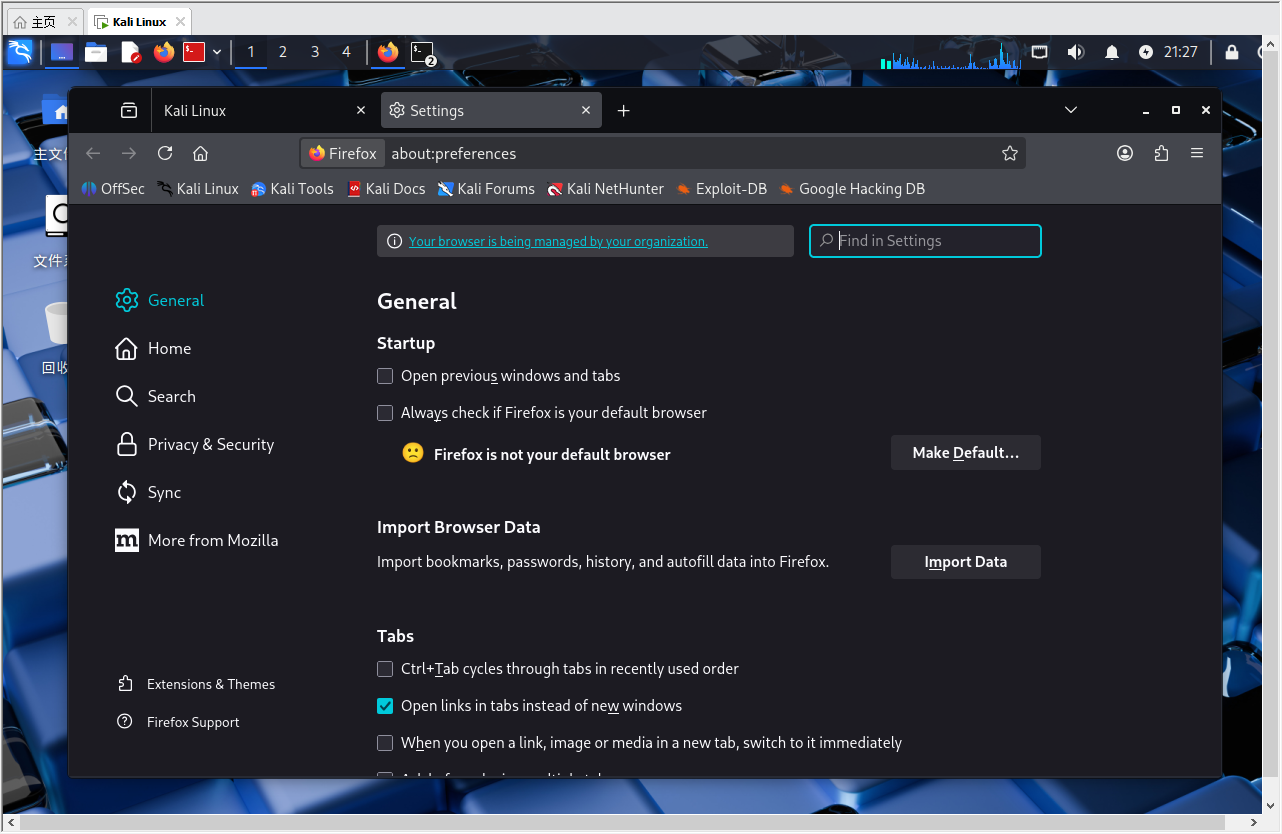Click the show desktop icon in the panel

[x=62, y=52]
